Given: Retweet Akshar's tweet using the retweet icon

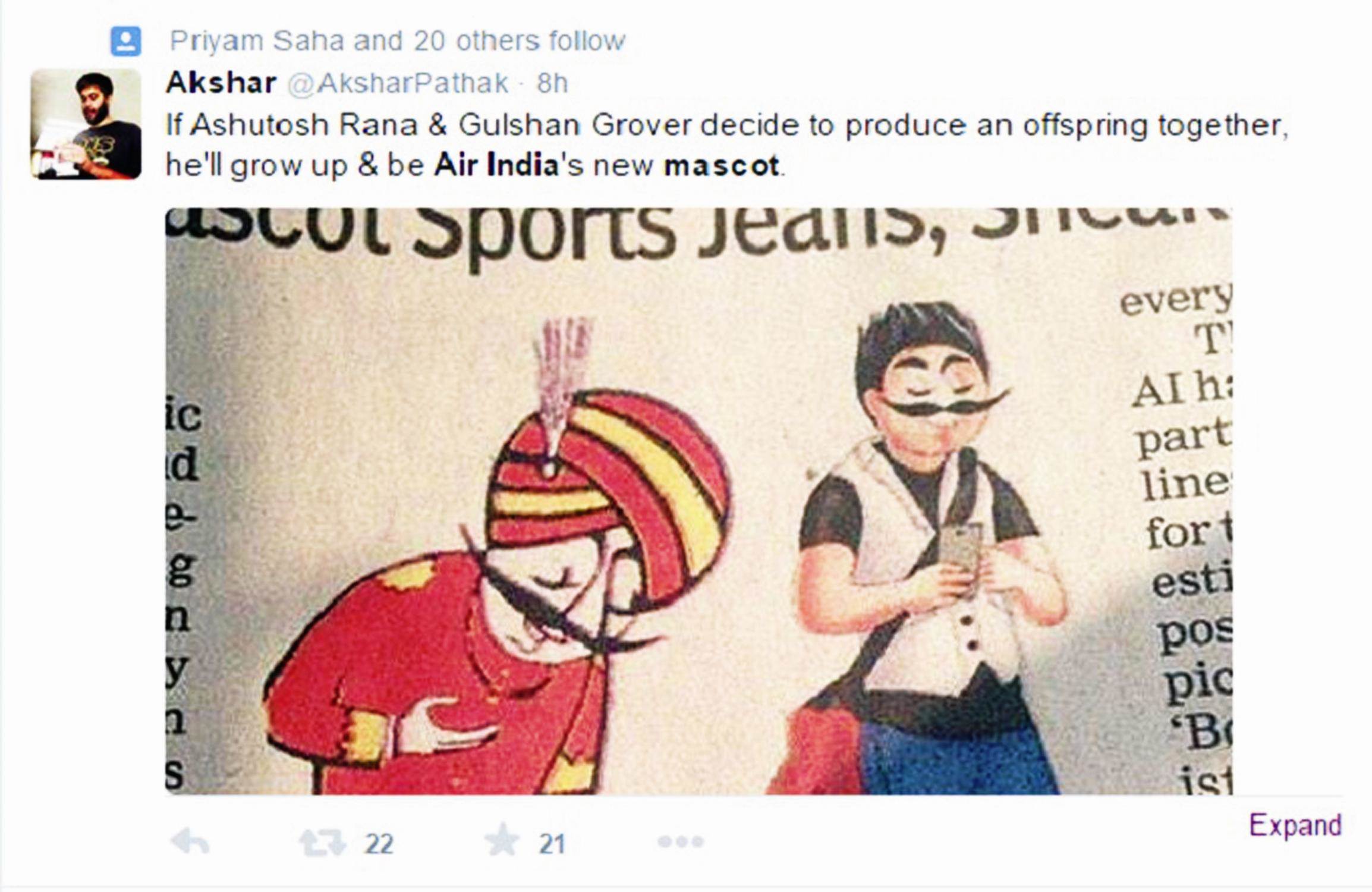Looking at the screenshot, I should 322,843.
